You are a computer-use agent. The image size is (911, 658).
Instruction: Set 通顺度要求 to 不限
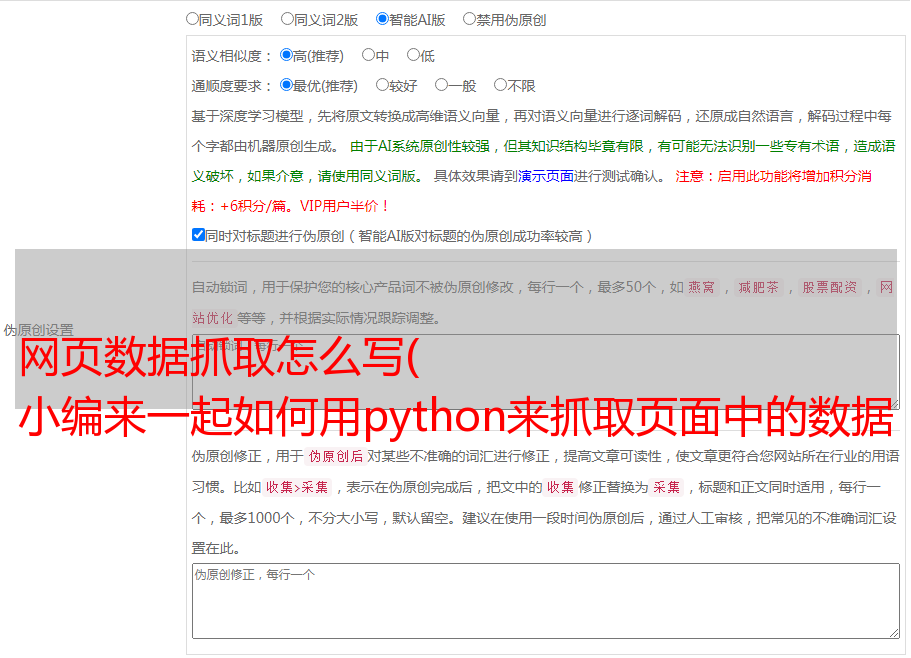pos(500,85)
